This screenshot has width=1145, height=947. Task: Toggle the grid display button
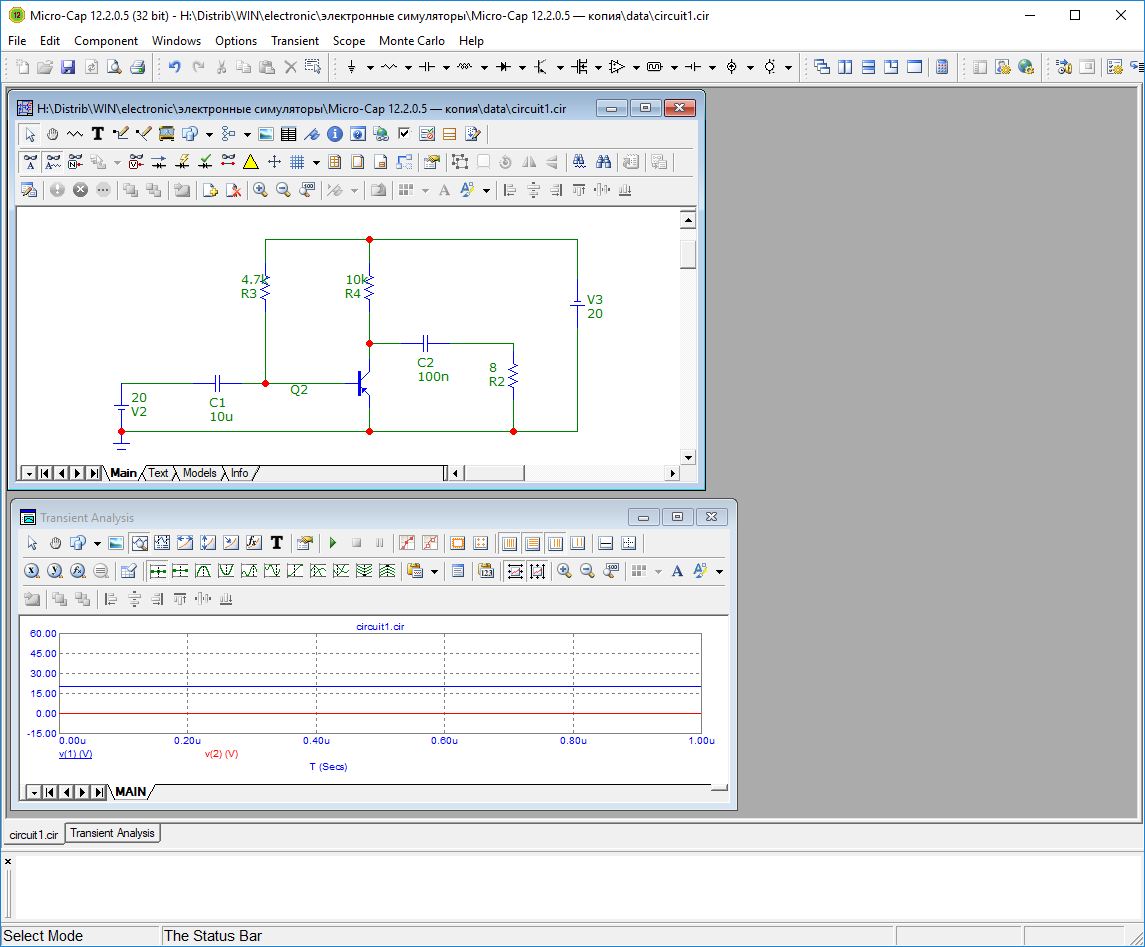(297, 162)
